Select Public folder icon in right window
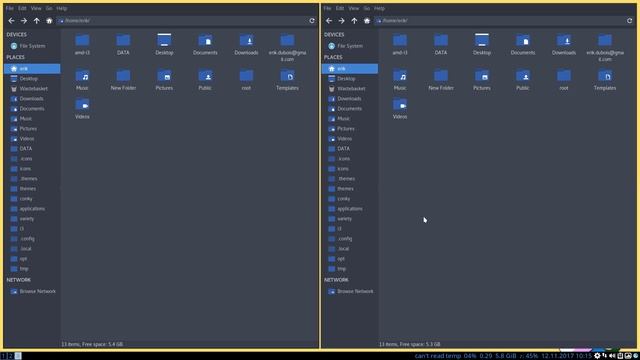Viewport: 640px width, 360px height. 523,76
